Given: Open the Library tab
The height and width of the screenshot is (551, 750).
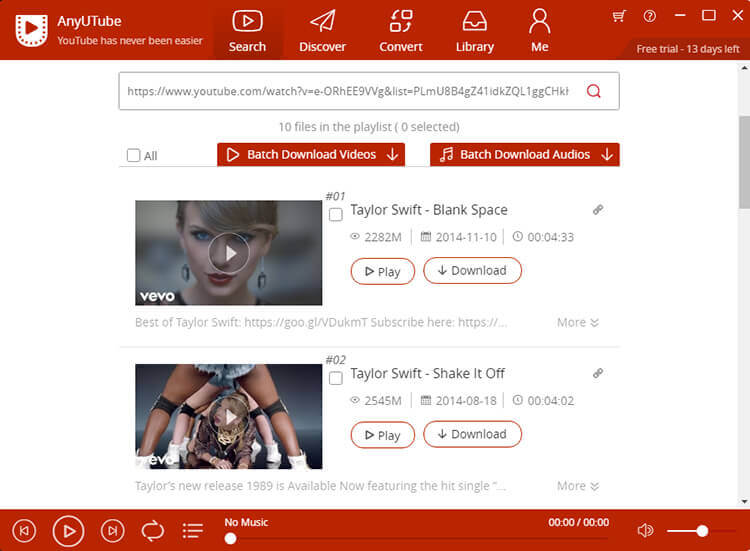Looking at the screenshot, I should (x=474, y=31).
